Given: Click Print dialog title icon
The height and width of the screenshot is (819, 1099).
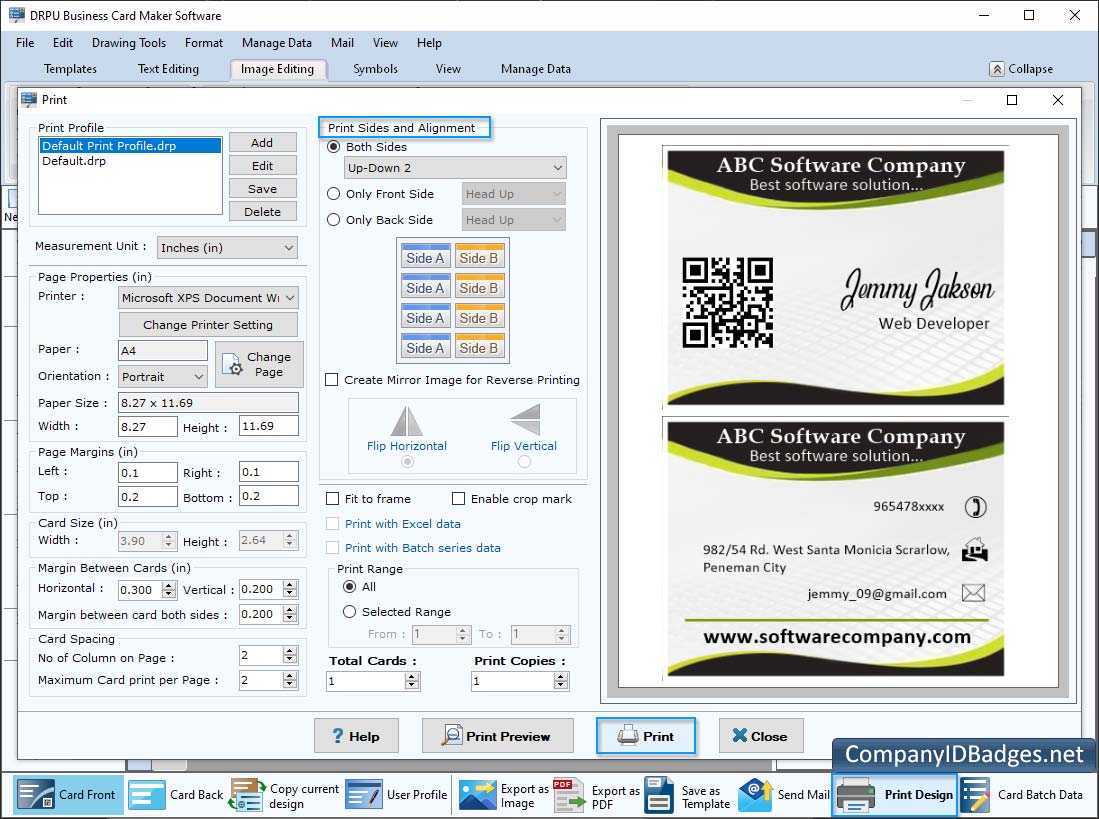Looking at the screenshot, I should click(29, 99).
